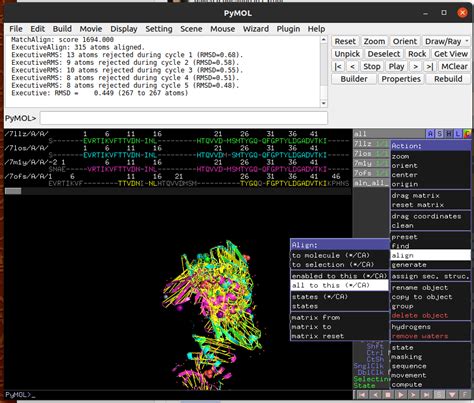Image resolution: width=474 pixels, height=403 pixels.
Task: Click the Get View button
Action: [x=451, y=54]
